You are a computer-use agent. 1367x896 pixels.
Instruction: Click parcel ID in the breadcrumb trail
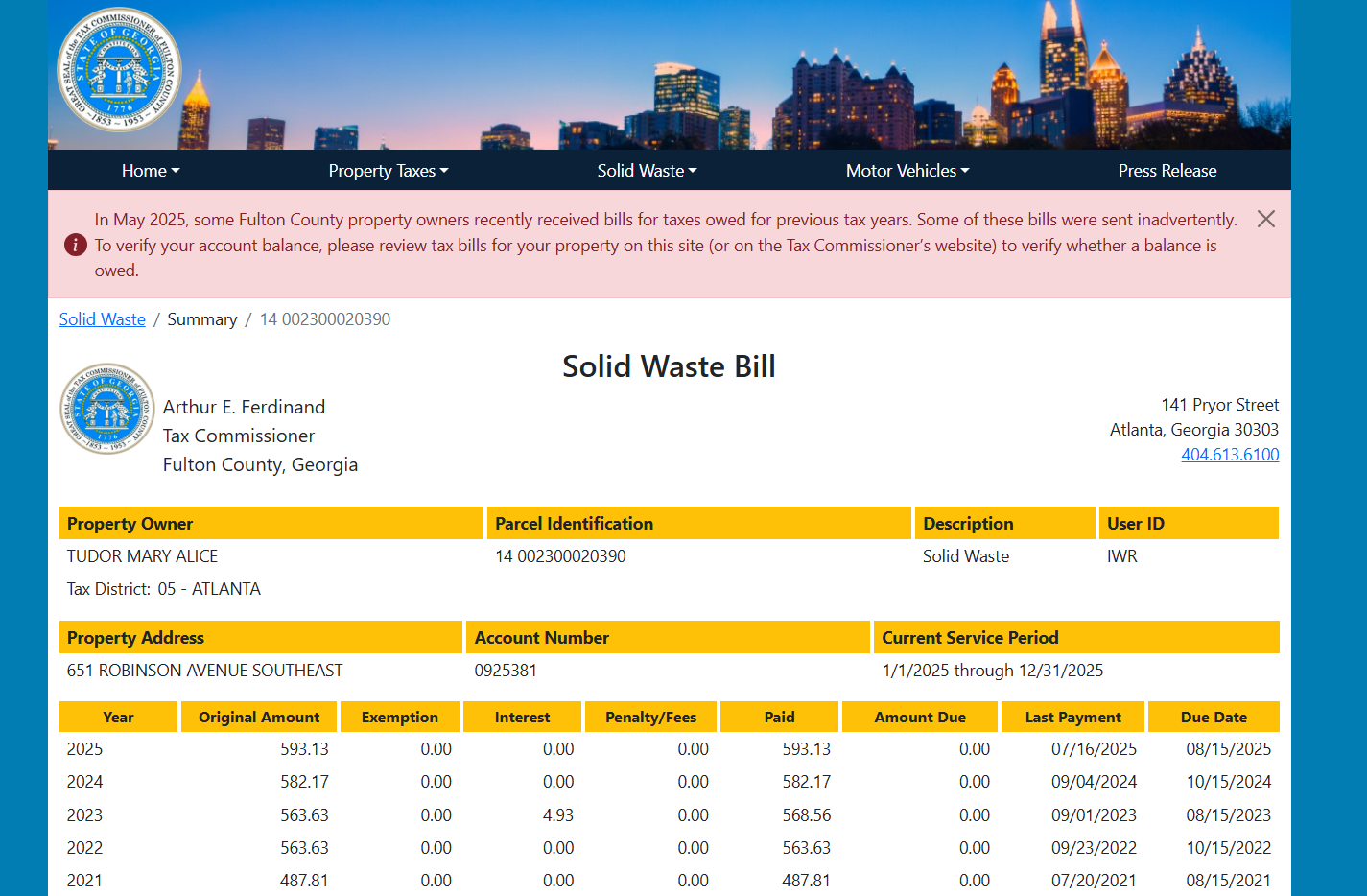click(x=324, y=319)
